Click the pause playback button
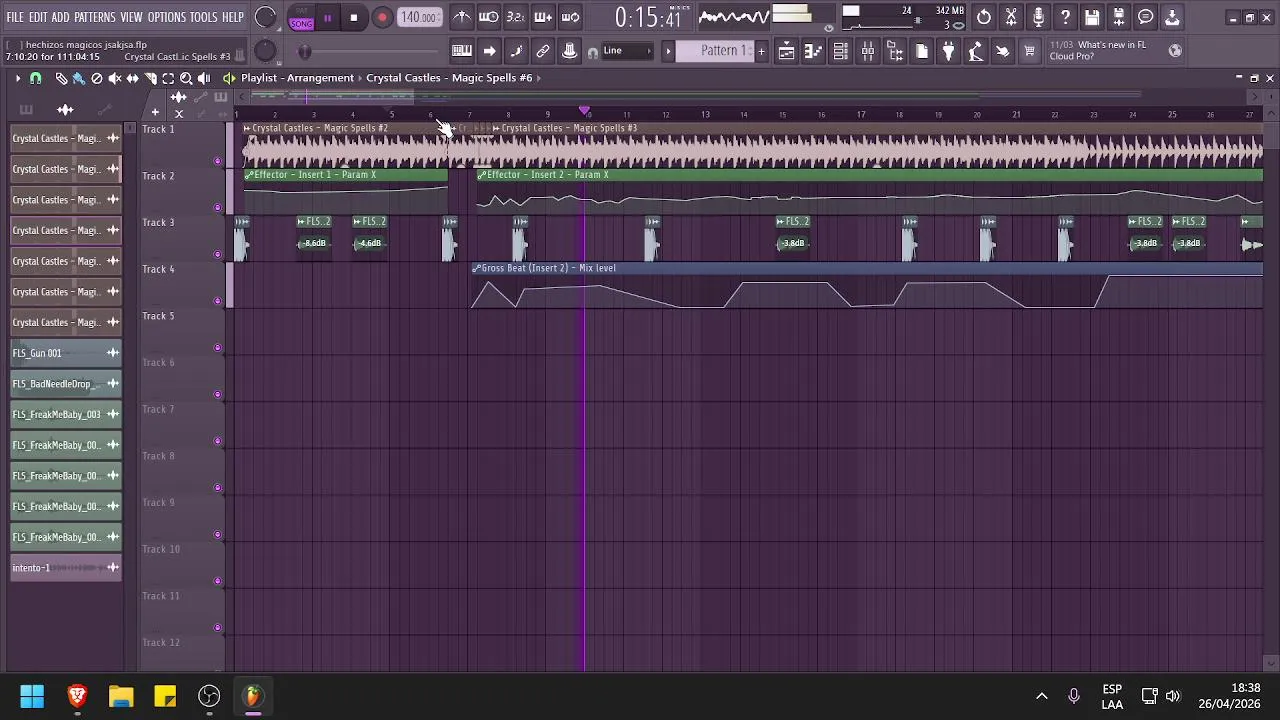 [x=327, y=18]
